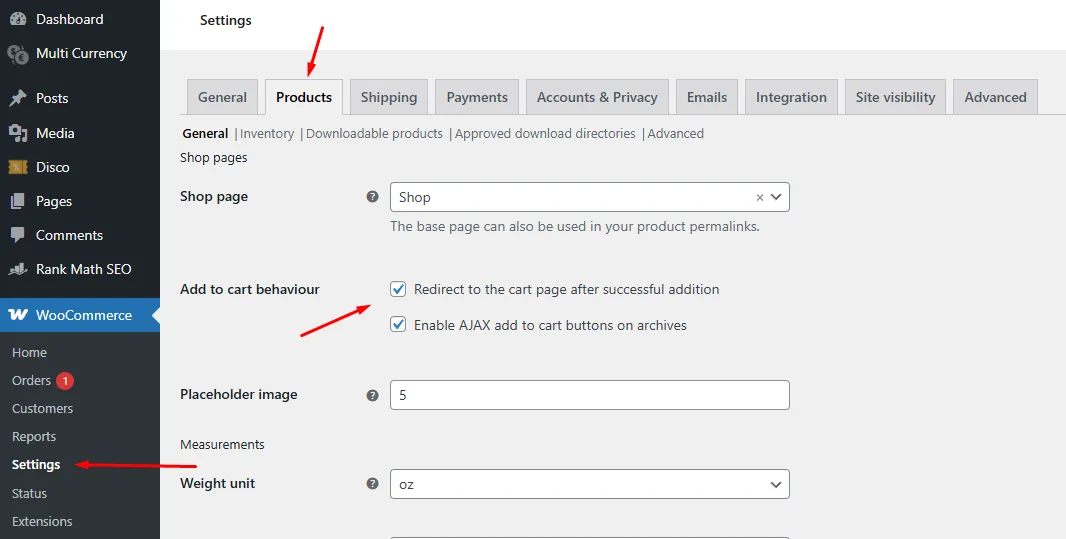
Task: Clear the Shop page selection with the x
Action: [x=759, y=198]
